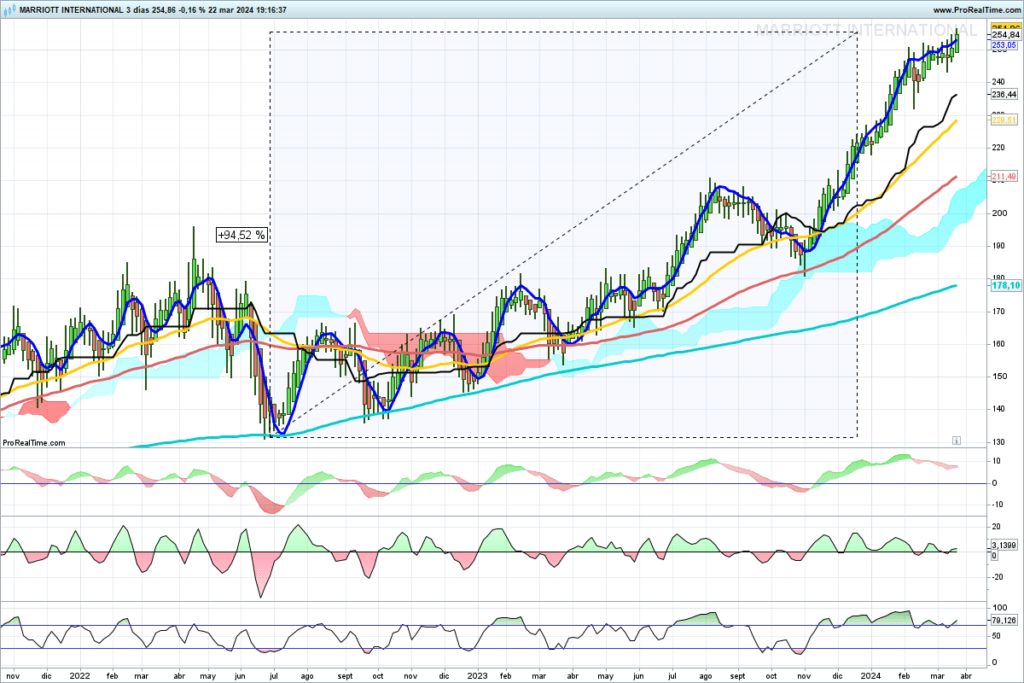
Task: Click the red 211,49 average label
Action: coord(1004,176)
